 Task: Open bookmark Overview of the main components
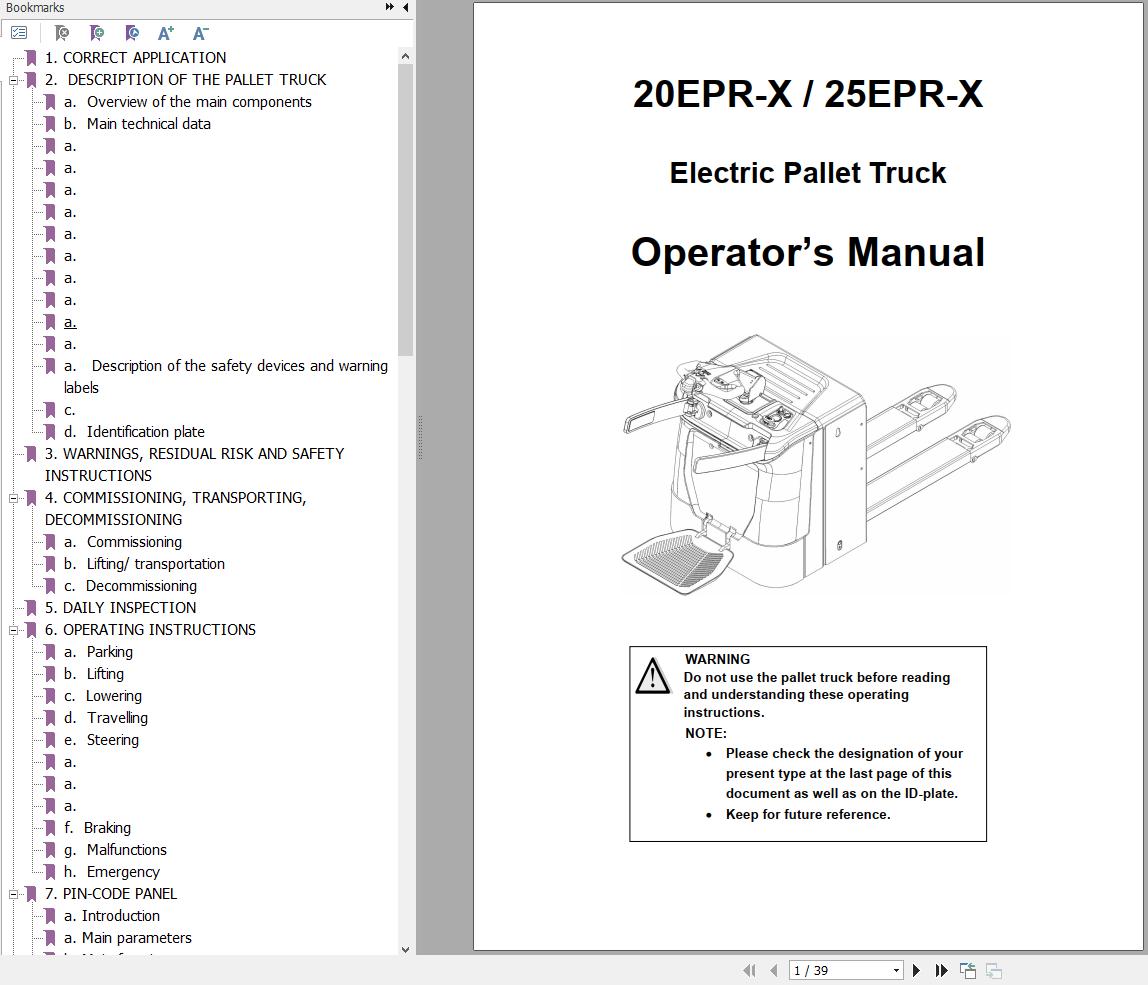click(x=187, y=102)
